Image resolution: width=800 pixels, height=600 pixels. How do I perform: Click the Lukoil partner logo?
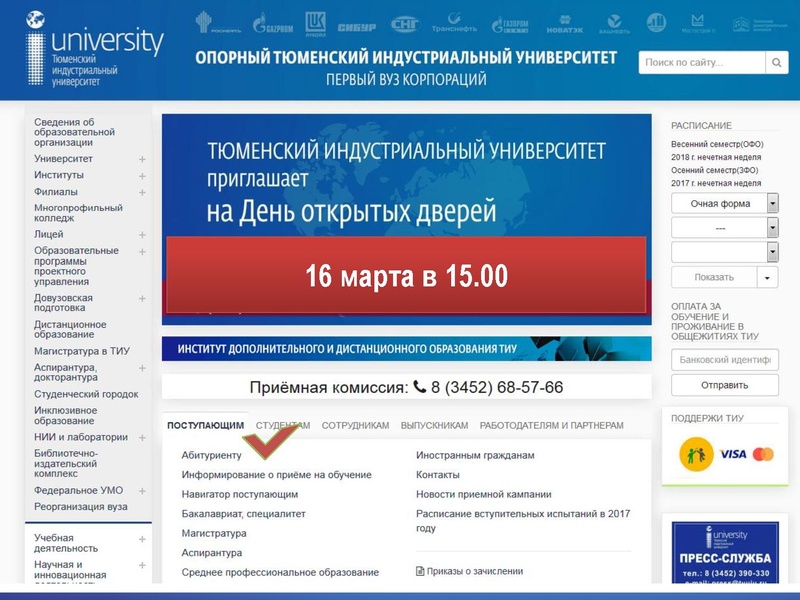316,22
